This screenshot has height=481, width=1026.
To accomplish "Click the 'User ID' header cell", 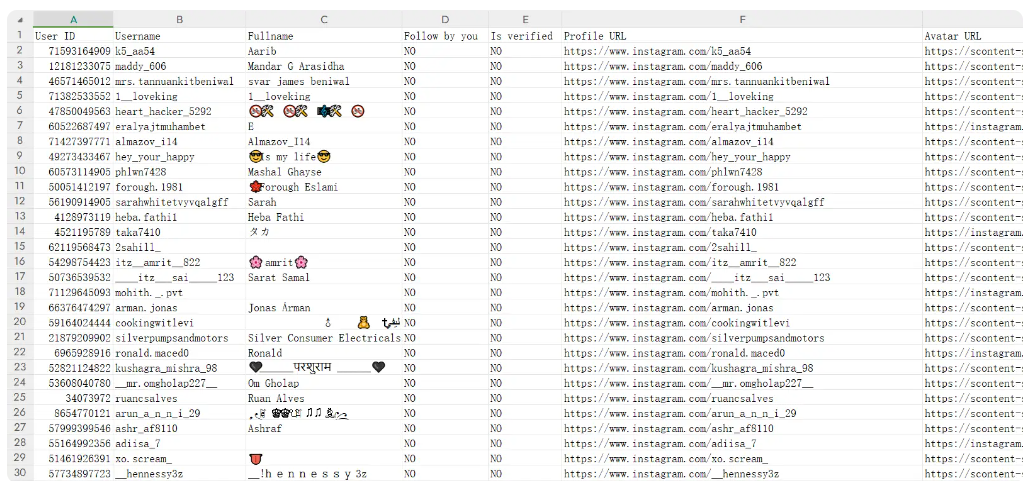I will tap(73, 36).
